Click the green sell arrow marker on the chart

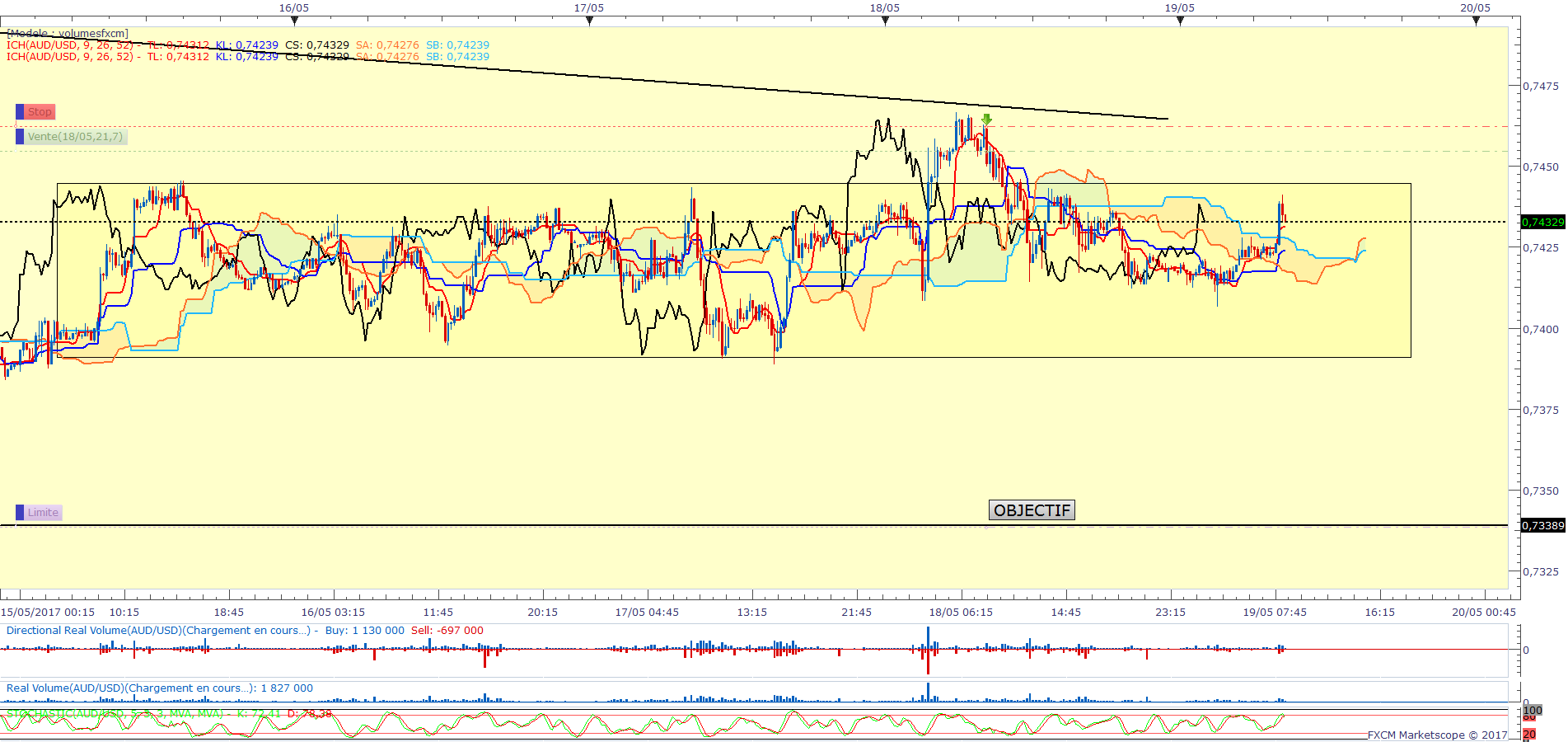pyautogui.click(x=986, y=120)
